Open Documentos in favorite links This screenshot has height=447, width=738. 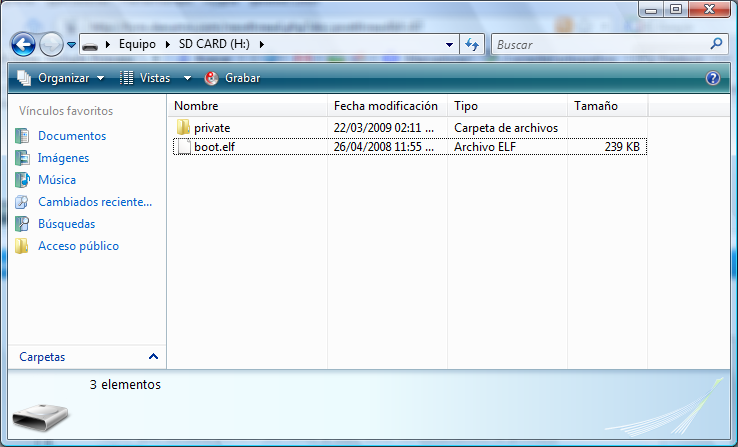coord(71,136)
